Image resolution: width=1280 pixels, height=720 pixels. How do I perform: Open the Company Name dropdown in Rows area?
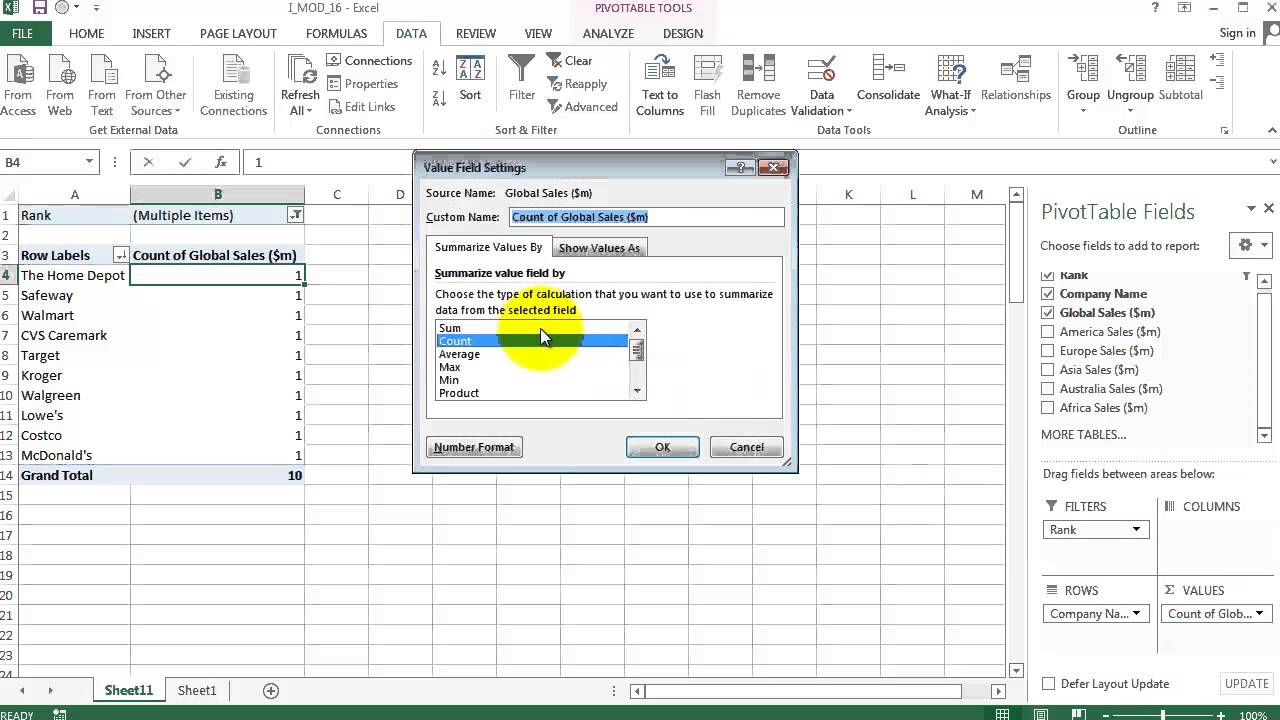[x=1136, y=614]
